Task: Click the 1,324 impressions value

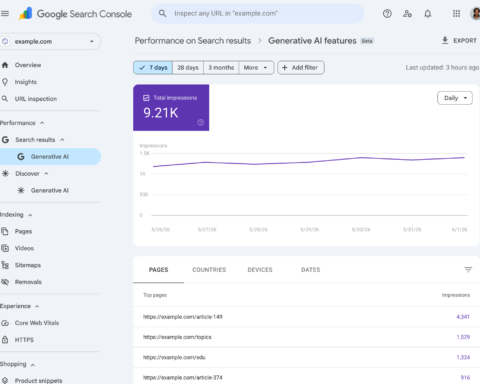Action: tap(463, 357)
